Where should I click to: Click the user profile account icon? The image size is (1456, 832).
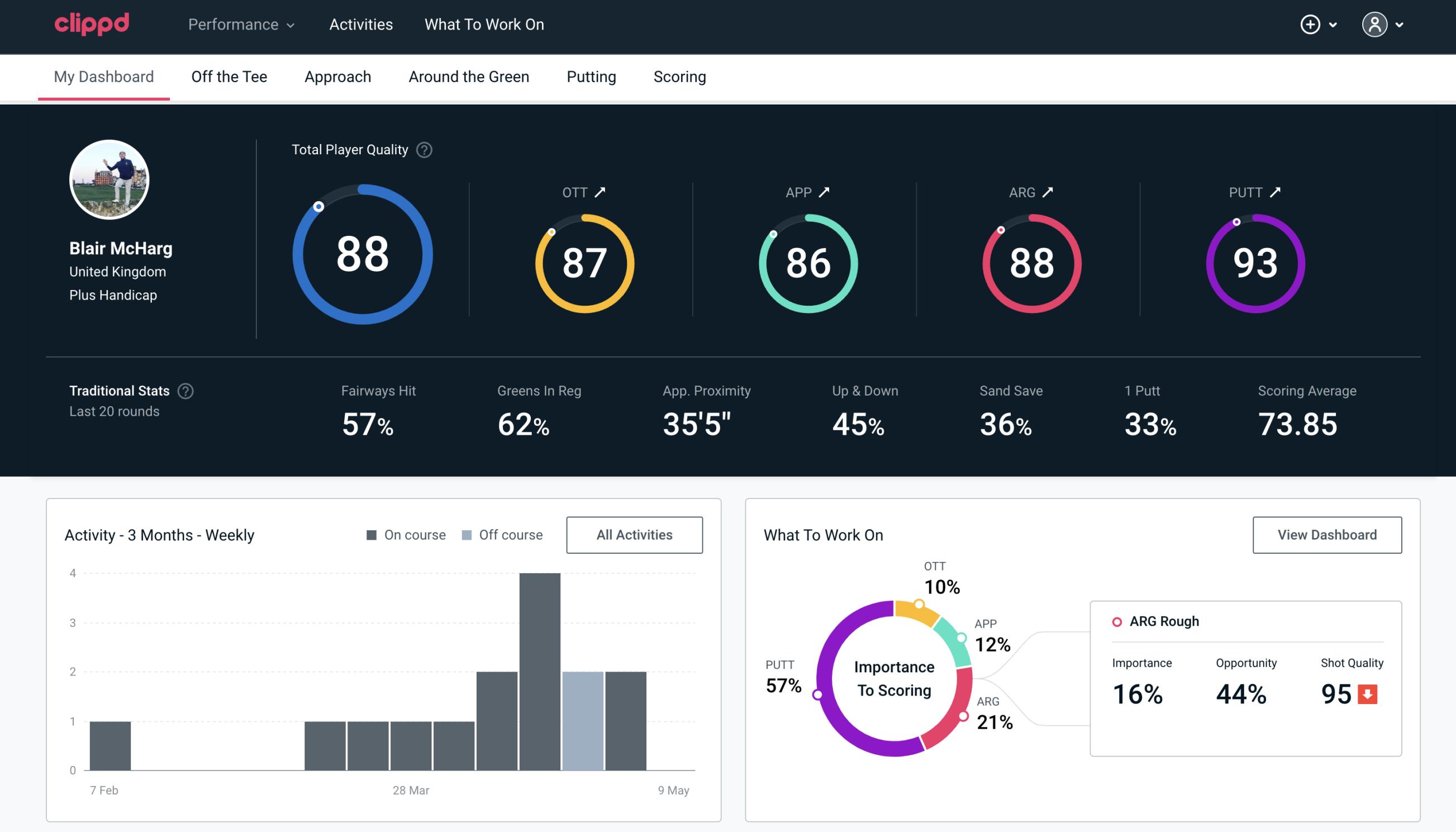click(1375, 24)
